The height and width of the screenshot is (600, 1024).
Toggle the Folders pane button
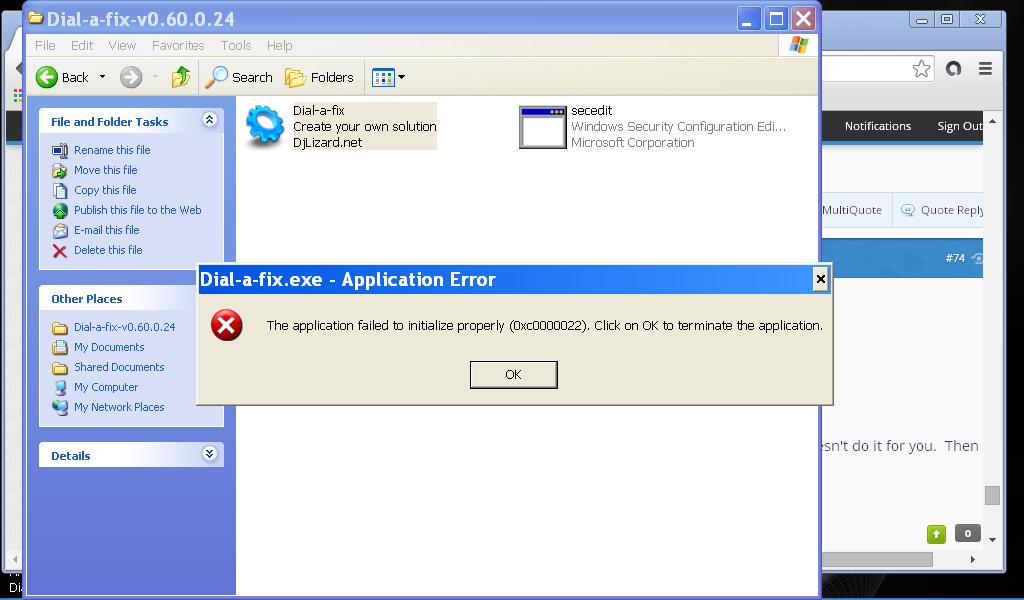(x=319, y=77)
